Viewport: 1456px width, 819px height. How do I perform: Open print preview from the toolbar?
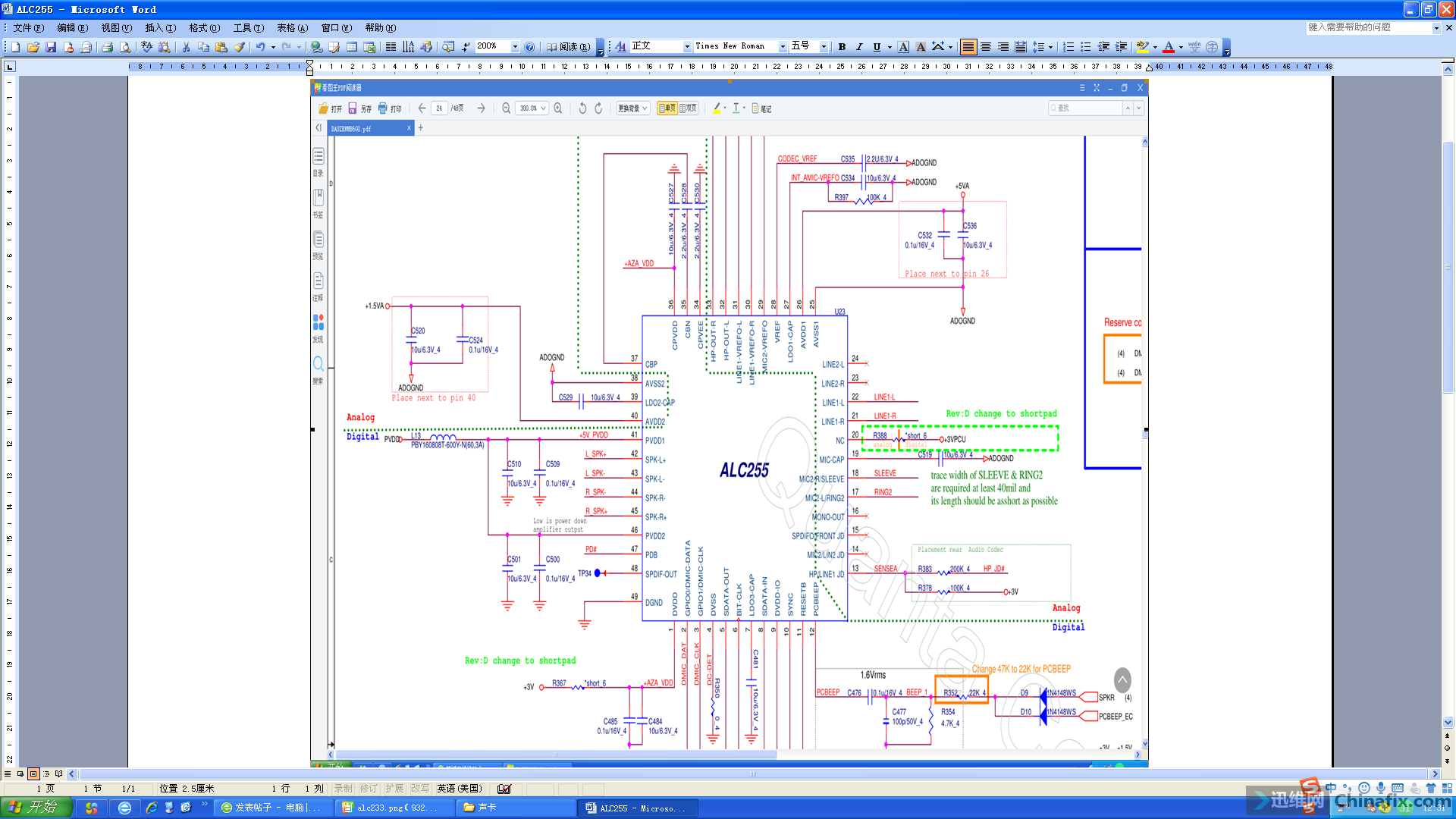point(125,47)
